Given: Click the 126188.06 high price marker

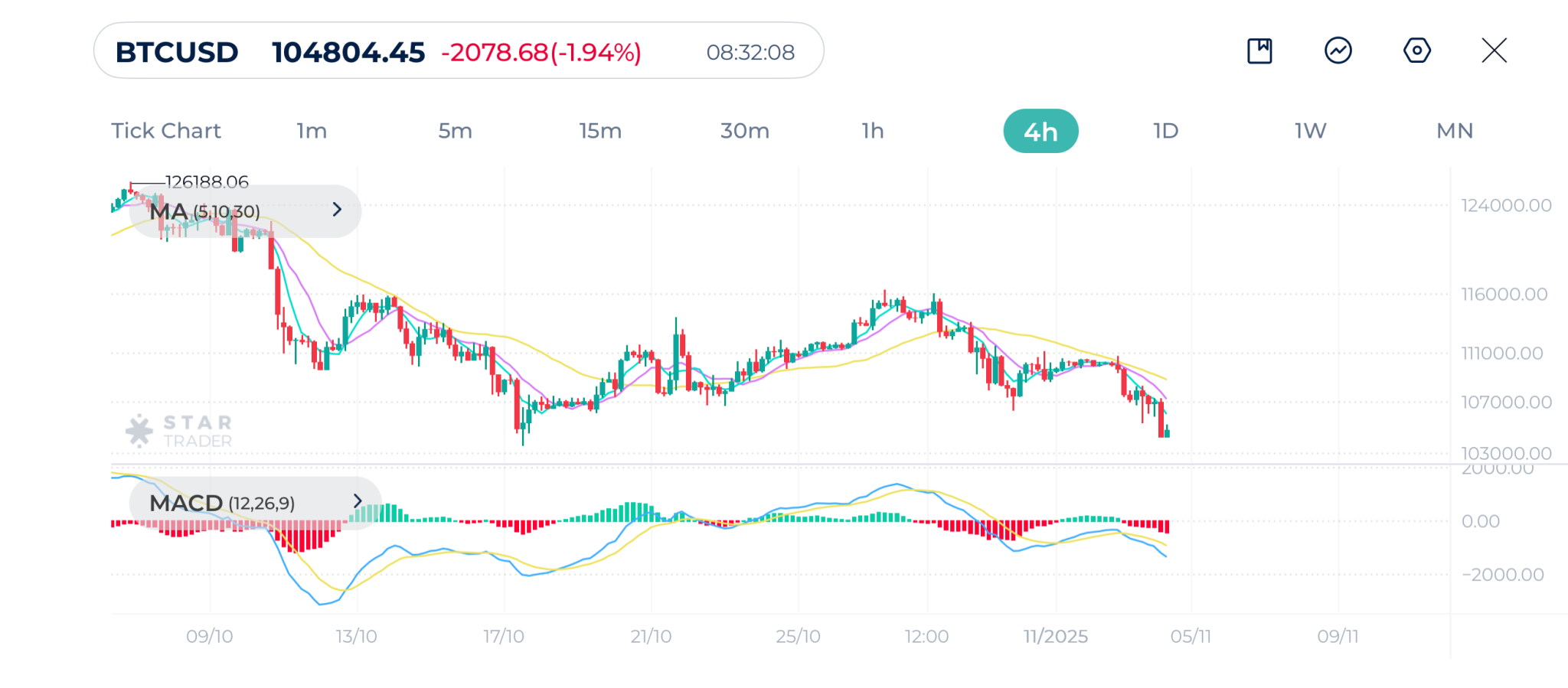Looking at the screenshot, I should pyautogui.click(x=207, y=182).
